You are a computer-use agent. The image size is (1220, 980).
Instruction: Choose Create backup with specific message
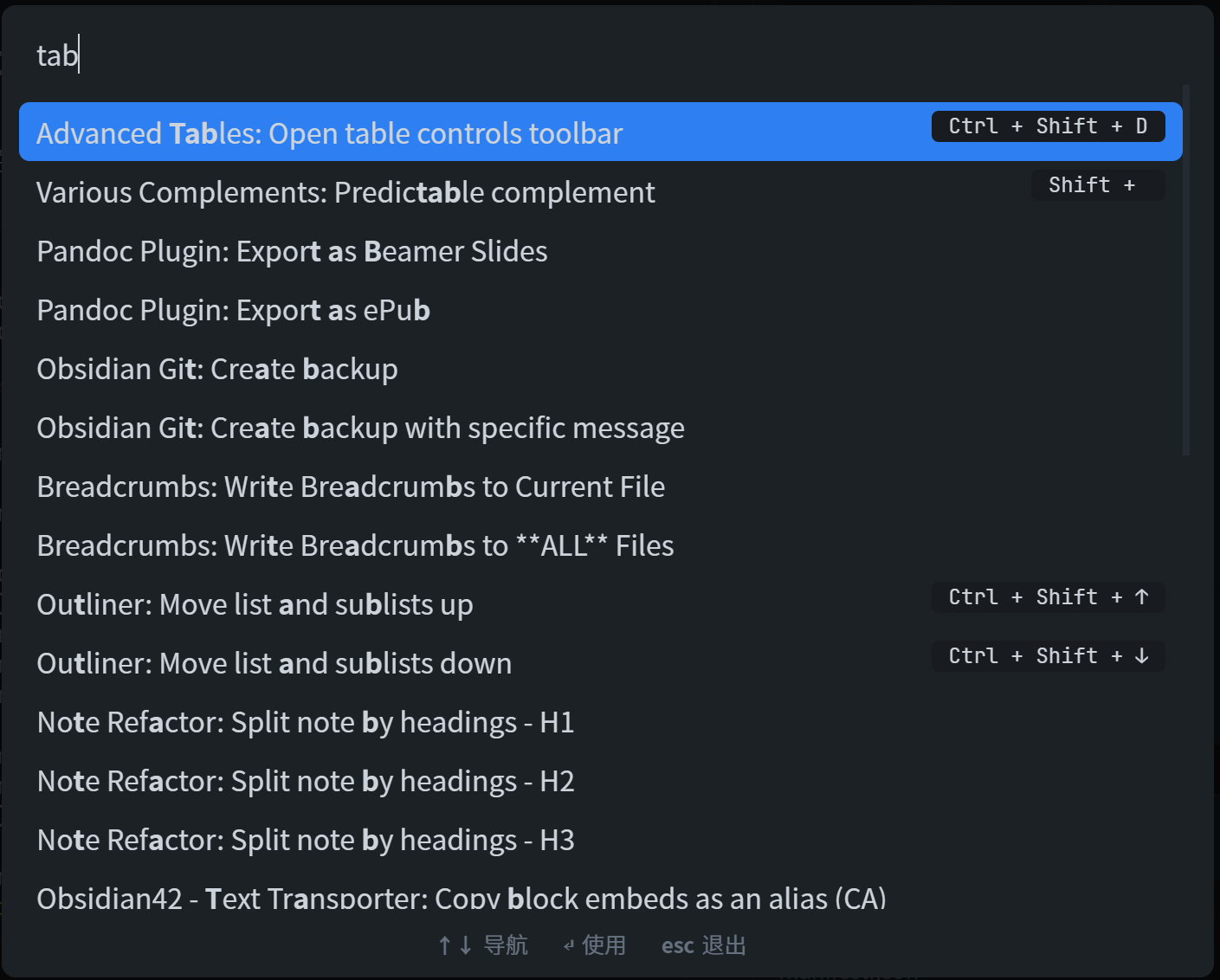click(x=360, y=427)
